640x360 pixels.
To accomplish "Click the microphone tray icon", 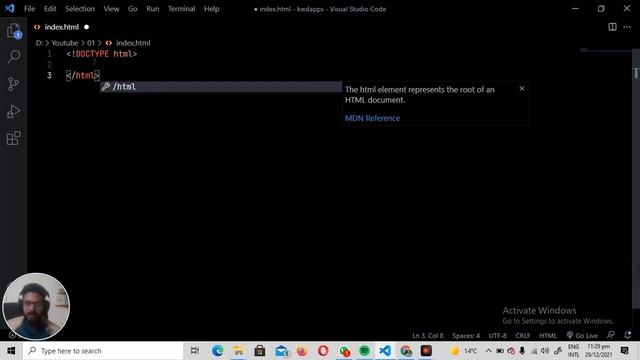I will pyautogui.click(x=522, y=351).
